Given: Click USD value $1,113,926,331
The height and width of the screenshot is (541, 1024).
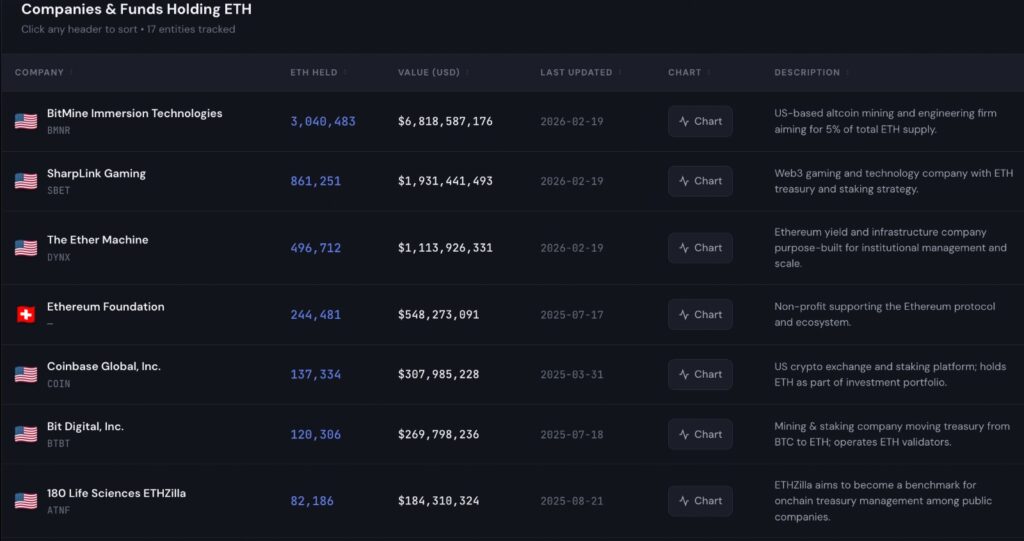Looking at the screenshot, I should click(445, 248).
